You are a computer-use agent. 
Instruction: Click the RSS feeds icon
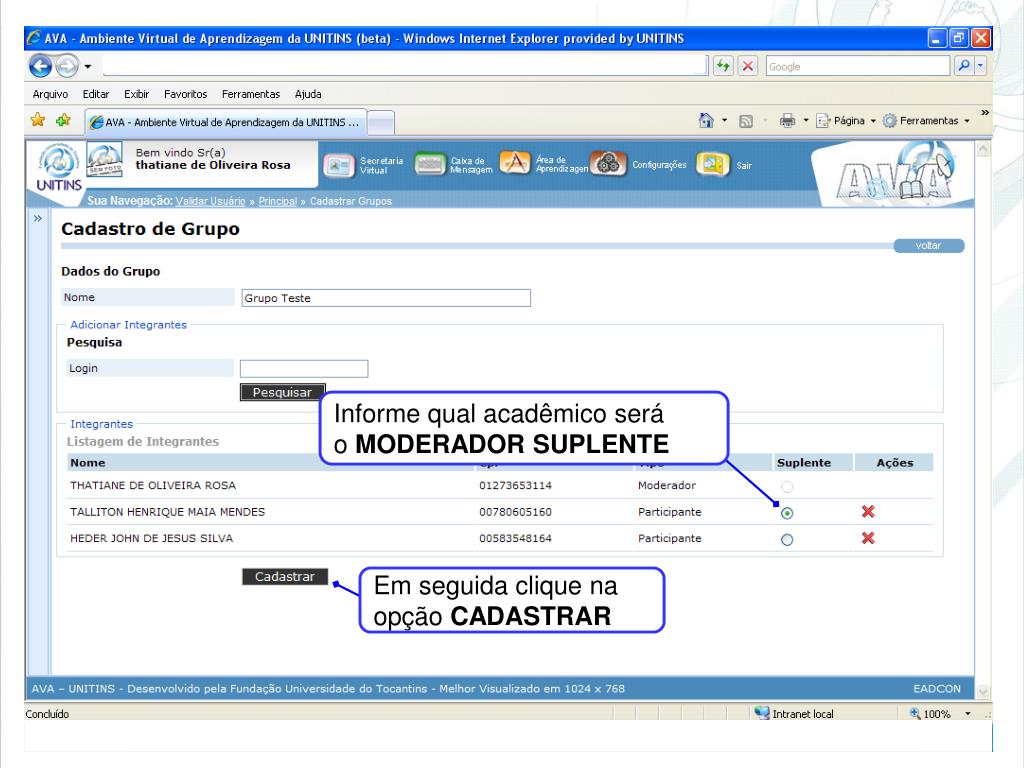(x=746, y=121)
